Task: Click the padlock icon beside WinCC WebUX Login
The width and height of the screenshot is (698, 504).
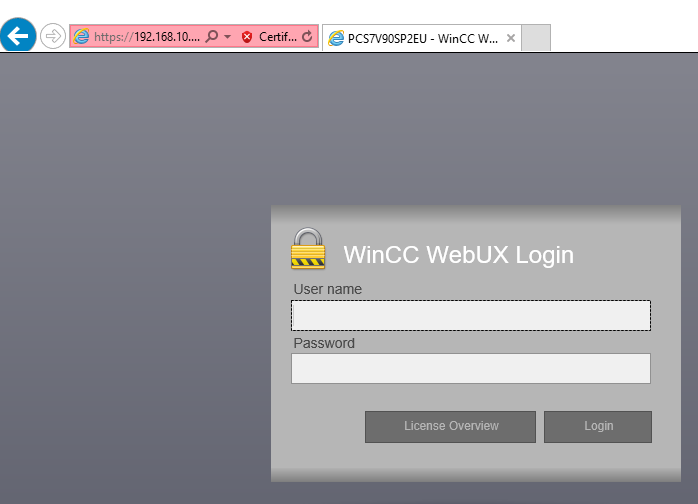Action: [308, 248]
